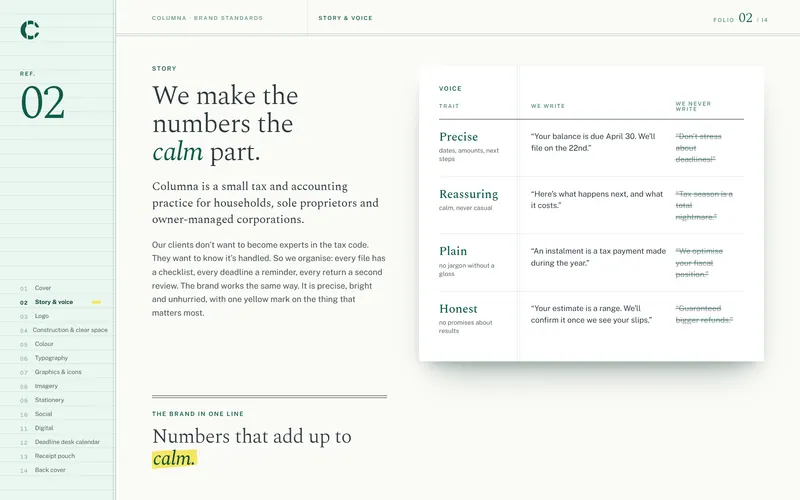The width and height of the screenshot is (800, 500).
Task: Go to the Logo section
Action: tap(42, 316)
